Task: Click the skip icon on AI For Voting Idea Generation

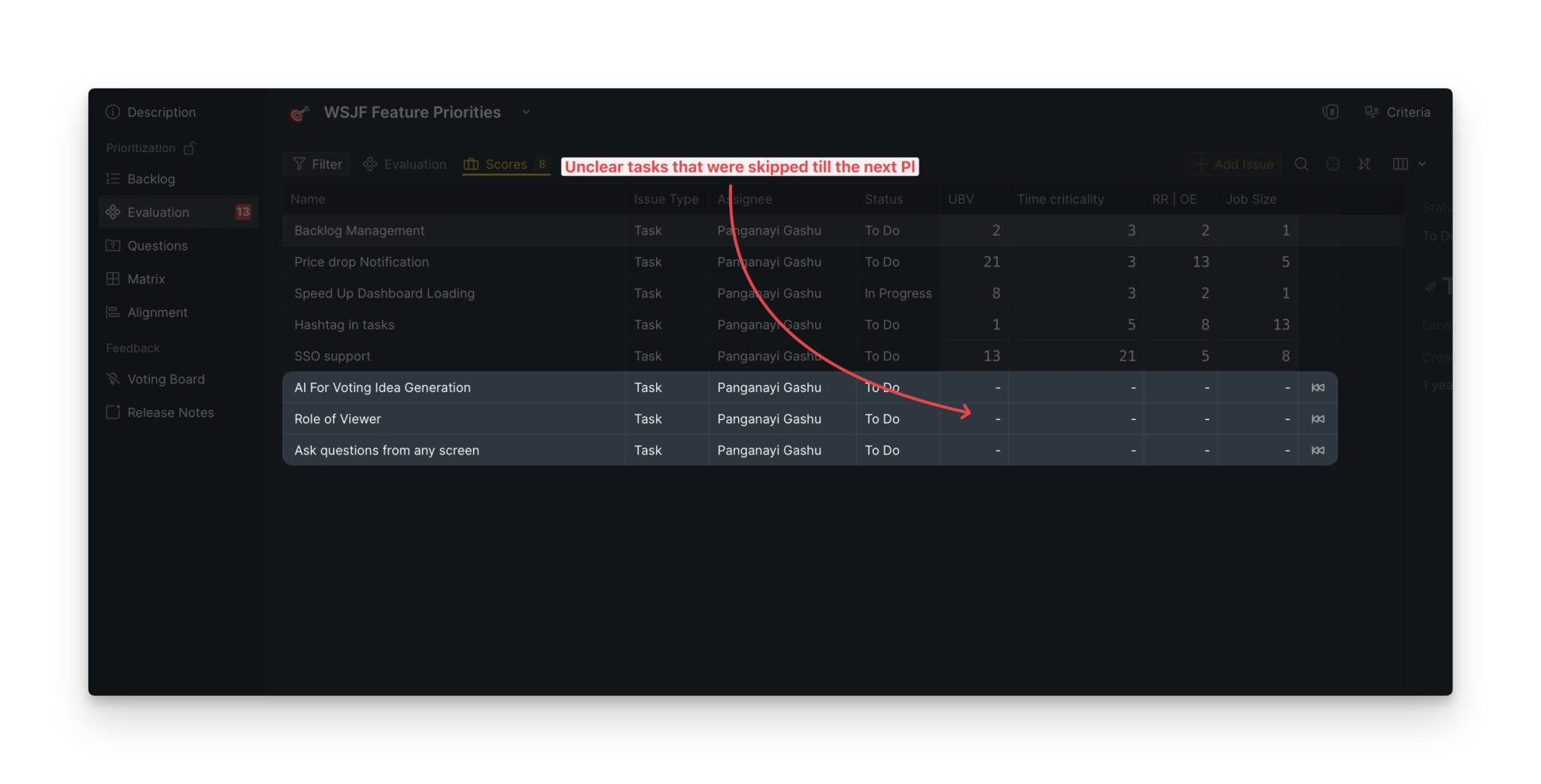Action: [x=1318, y=387]
